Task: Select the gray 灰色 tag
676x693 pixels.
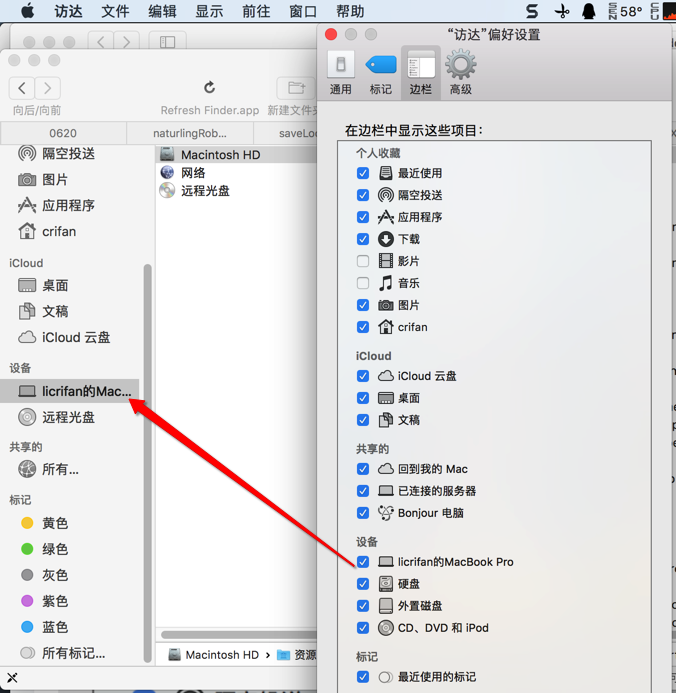Action: click(x=44, y=575)
